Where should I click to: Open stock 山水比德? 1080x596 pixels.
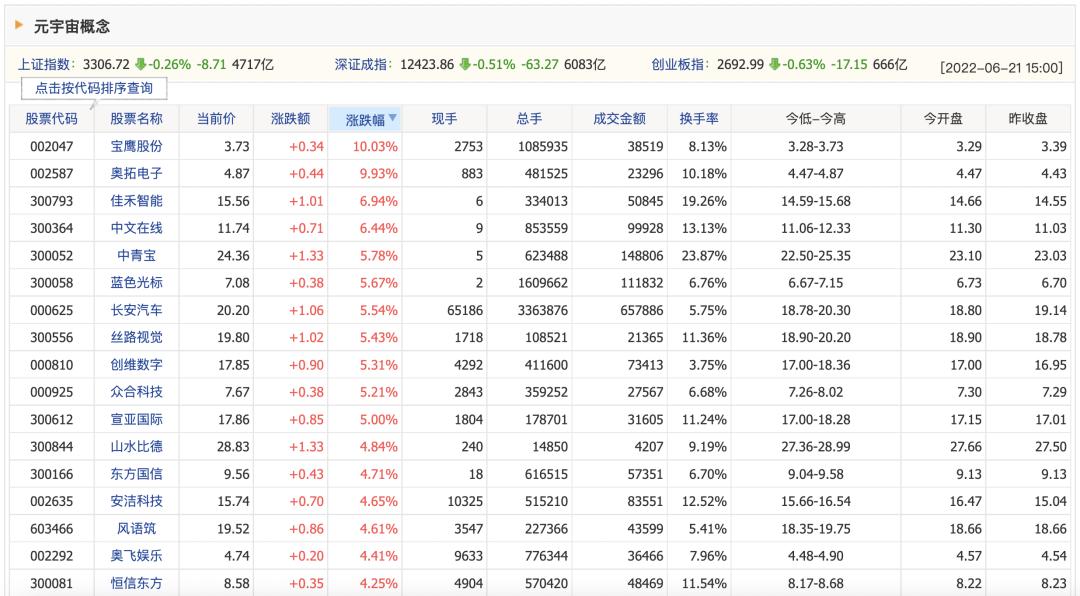point(136,446)
